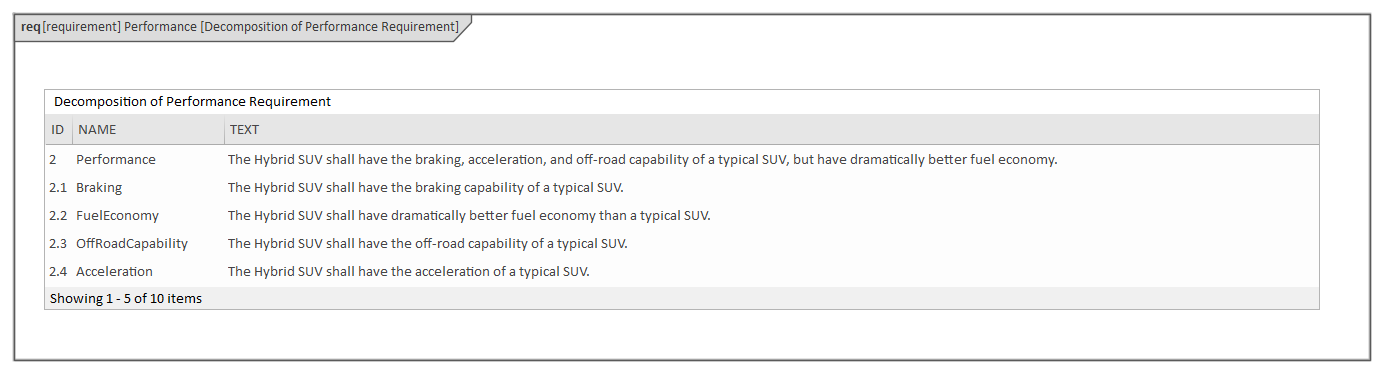1389x375 pixels.
Task: Click ID cell 2 of Performance row
Action: (53, 160)
